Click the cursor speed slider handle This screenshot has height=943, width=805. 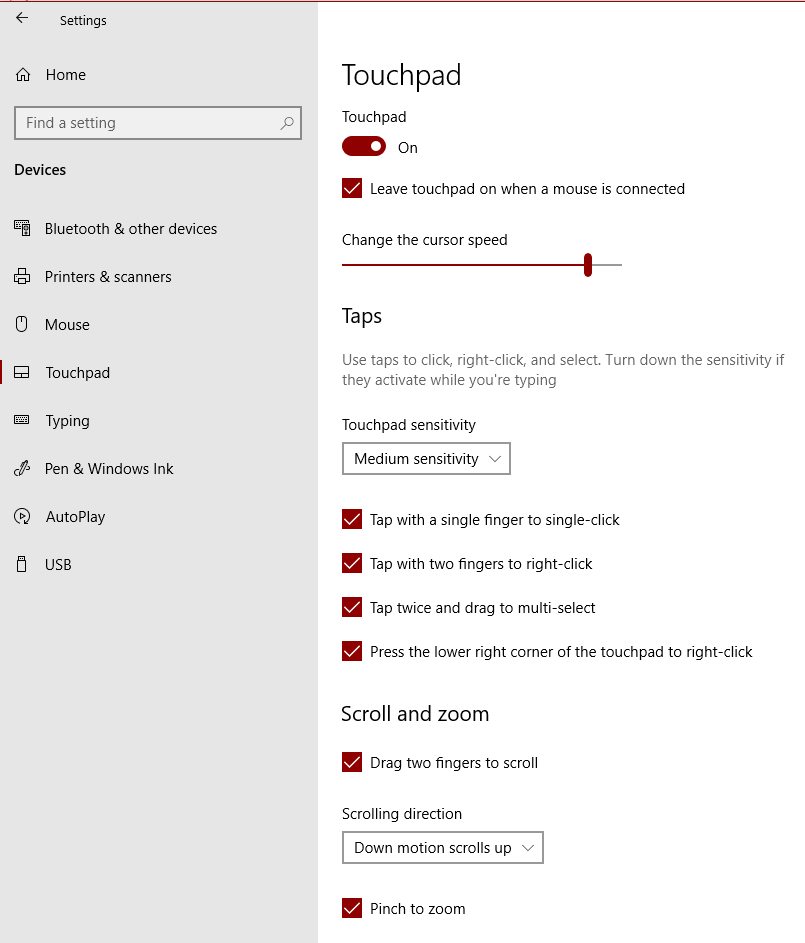pyautogui.click(x=588, y=265)
